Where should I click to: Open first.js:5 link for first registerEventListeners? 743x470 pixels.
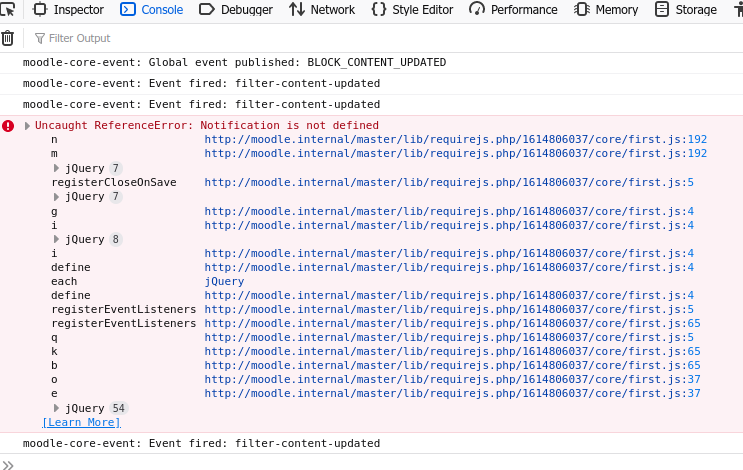point(449,309)
